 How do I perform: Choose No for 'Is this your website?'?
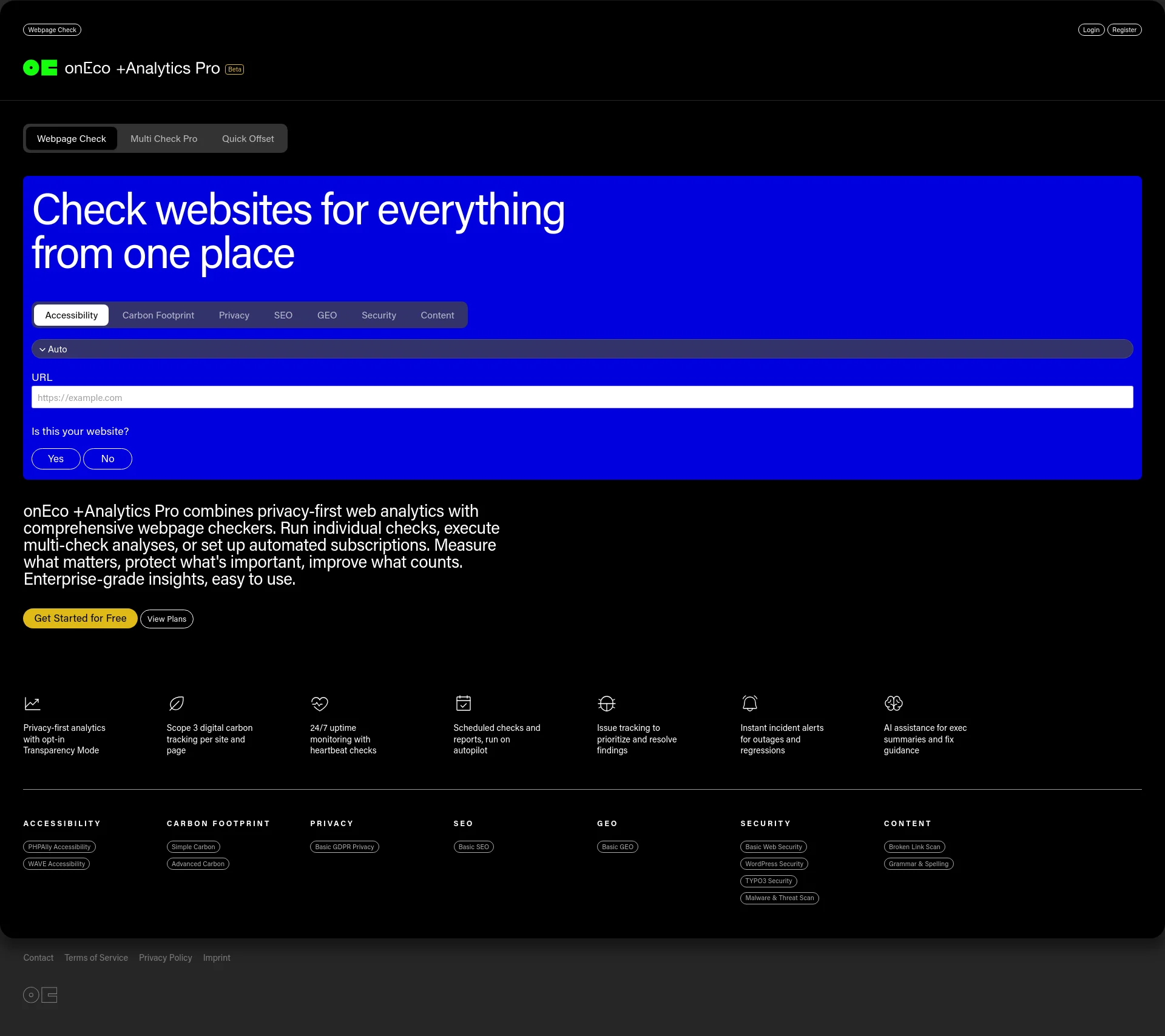(x=107, y=459)
